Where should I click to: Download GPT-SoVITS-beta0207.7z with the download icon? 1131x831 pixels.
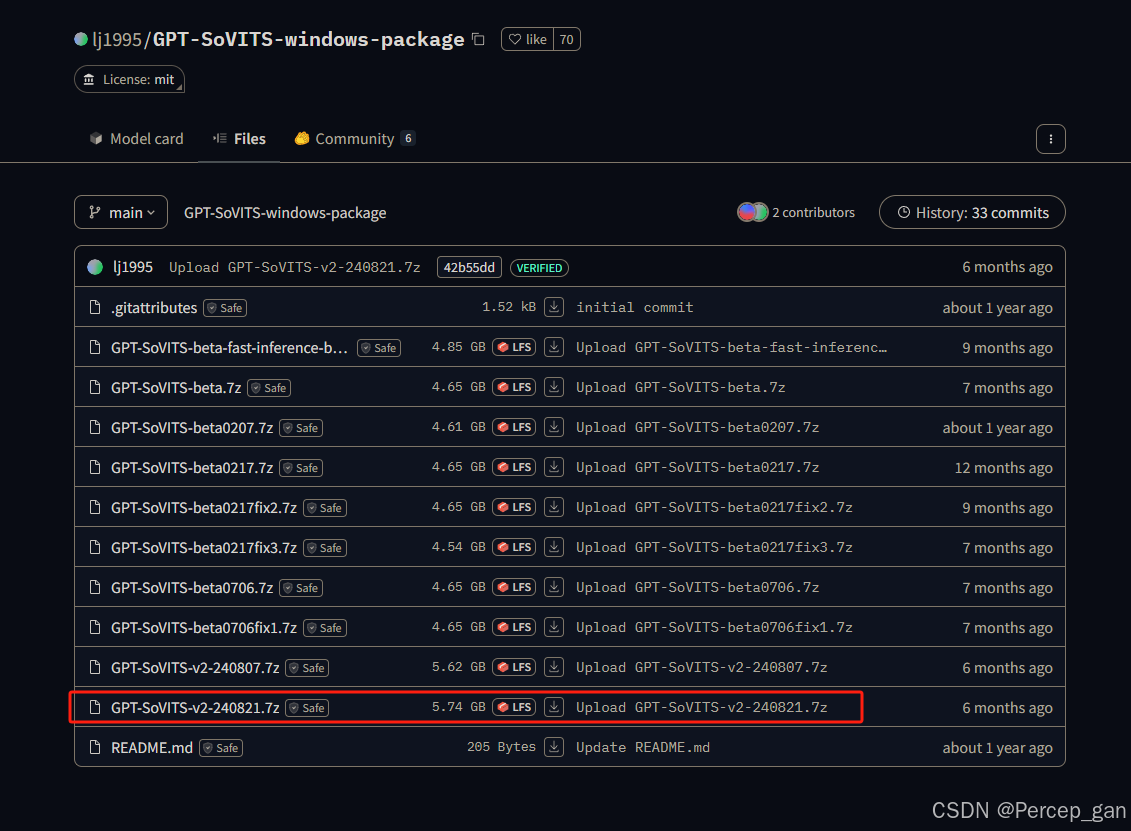click(554, 427)
